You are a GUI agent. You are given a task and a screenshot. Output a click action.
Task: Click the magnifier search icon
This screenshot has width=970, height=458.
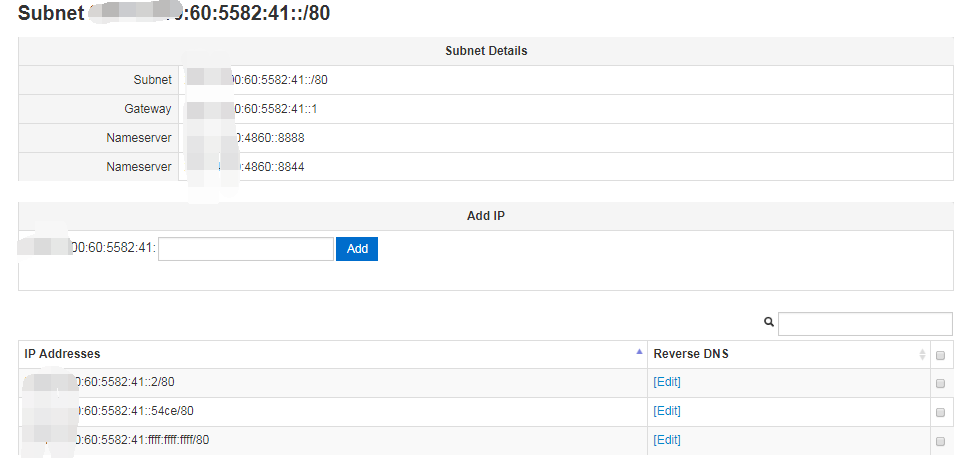pyautogui.click(x=769, y=323)
